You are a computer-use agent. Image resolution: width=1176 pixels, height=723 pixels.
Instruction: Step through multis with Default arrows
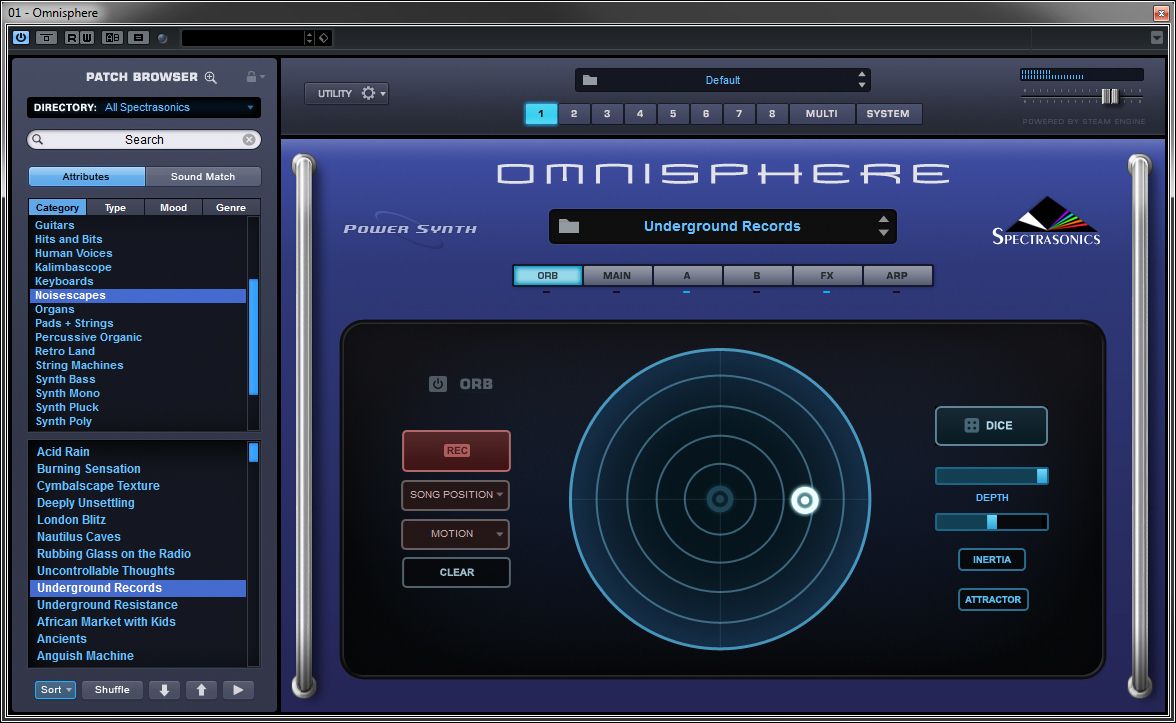tap(862, 80)
